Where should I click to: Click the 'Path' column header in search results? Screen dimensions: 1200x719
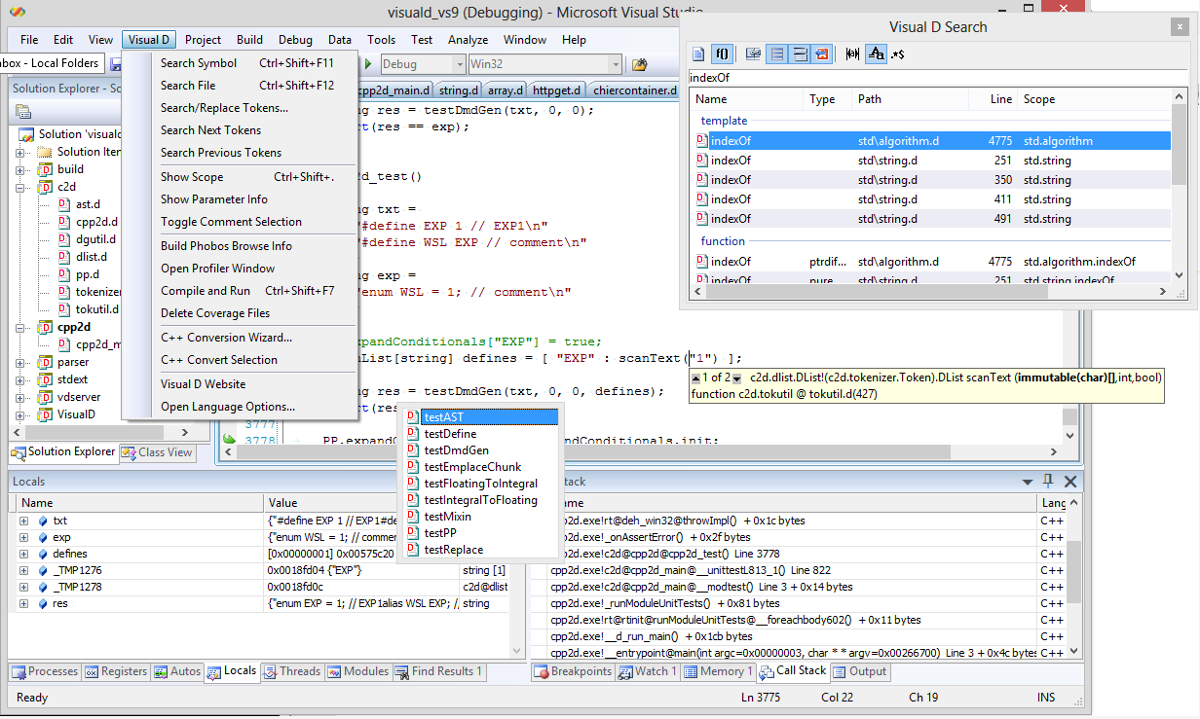869,99
